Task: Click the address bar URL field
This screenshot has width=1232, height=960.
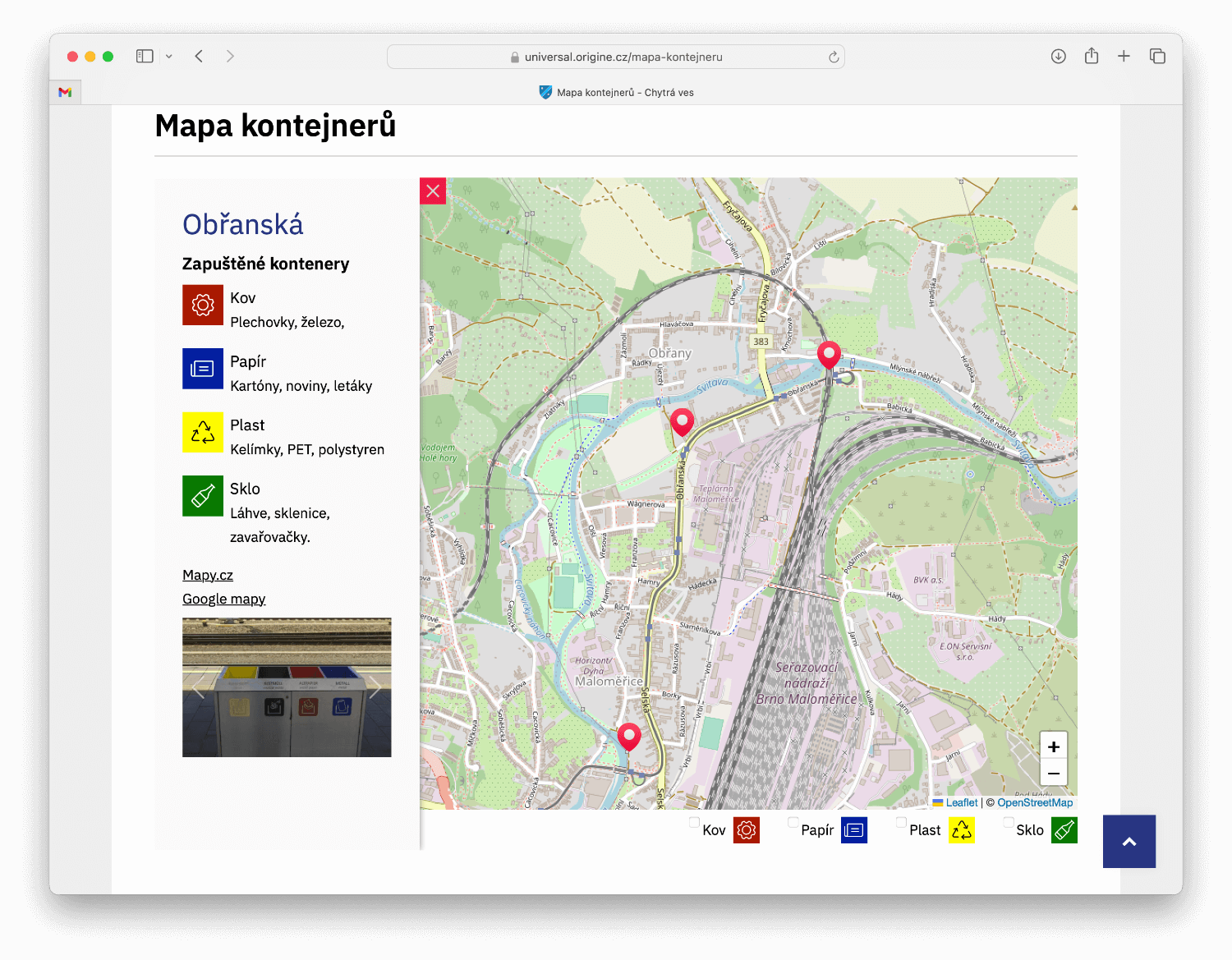Action: pyautogui.click(x=616, y=57)
